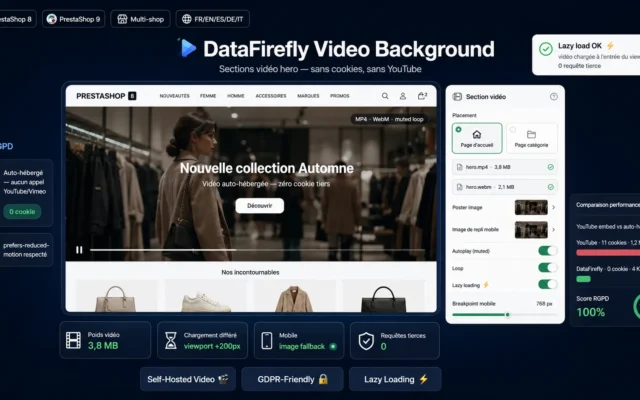Click the camel coat product thumbnail
The image size is (640, 400).
click(295, 297)
